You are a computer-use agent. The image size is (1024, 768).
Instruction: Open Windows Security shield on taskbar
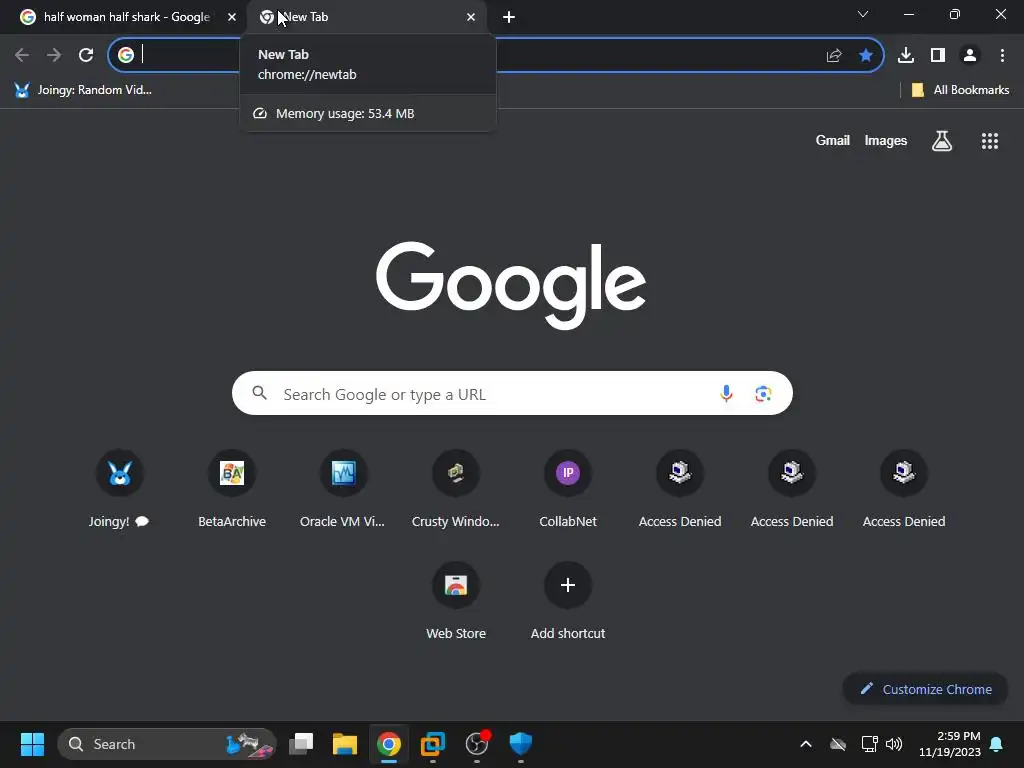[x=520, y=744]
